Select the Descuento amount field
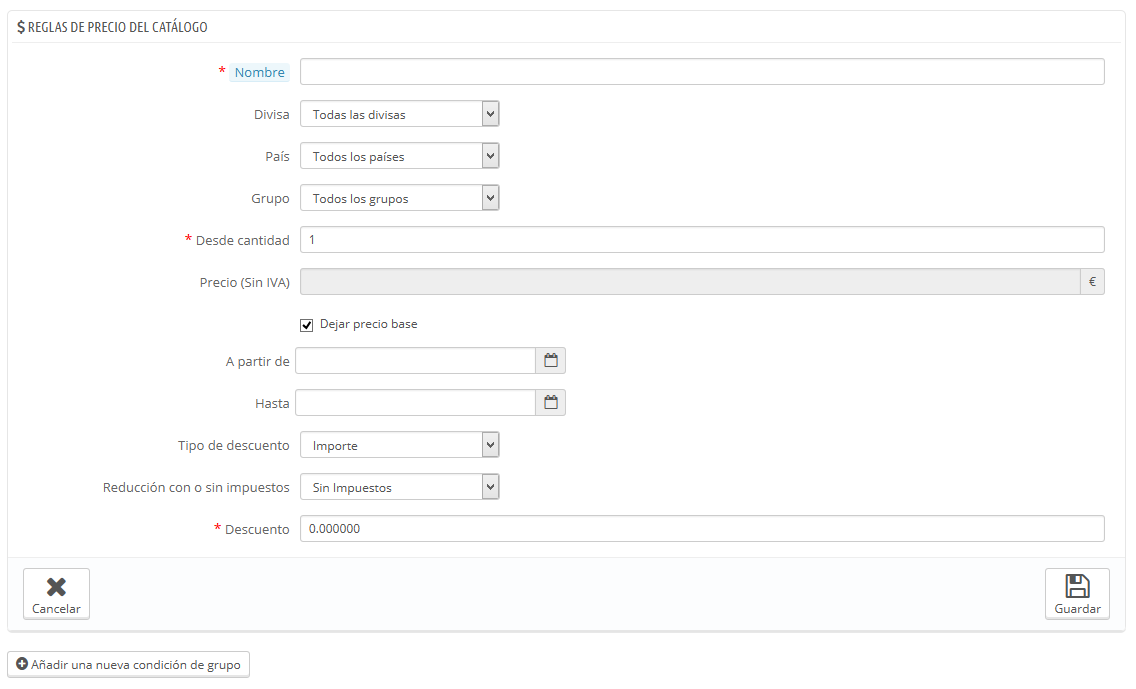1136x689 pixels. click(x=702, y=529)
